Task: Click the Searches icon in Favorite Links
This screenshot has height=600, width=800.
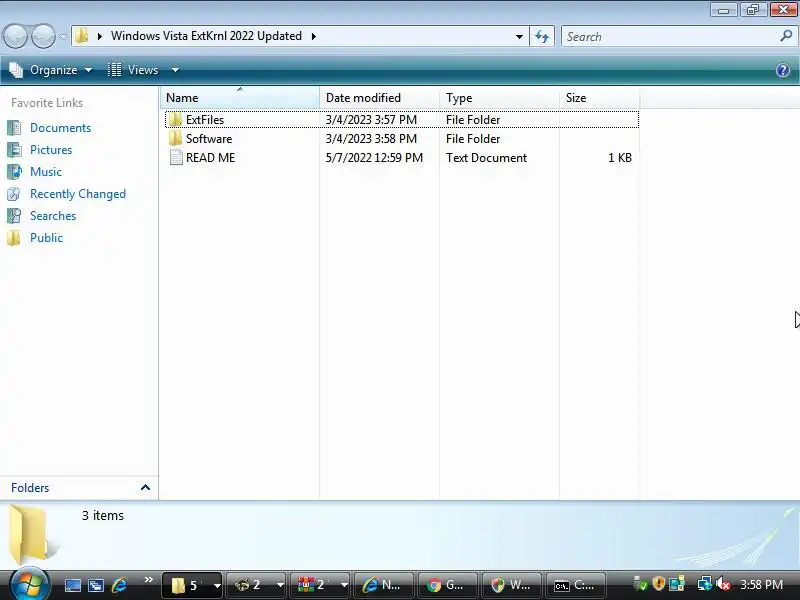Action: click(x=14, y=216)
